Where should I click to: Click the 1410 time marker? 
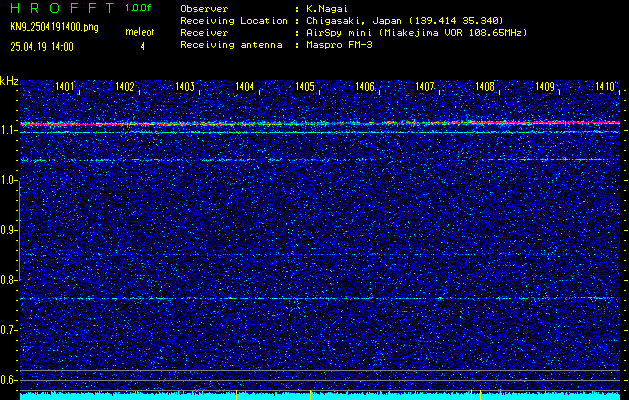(605, 86)
